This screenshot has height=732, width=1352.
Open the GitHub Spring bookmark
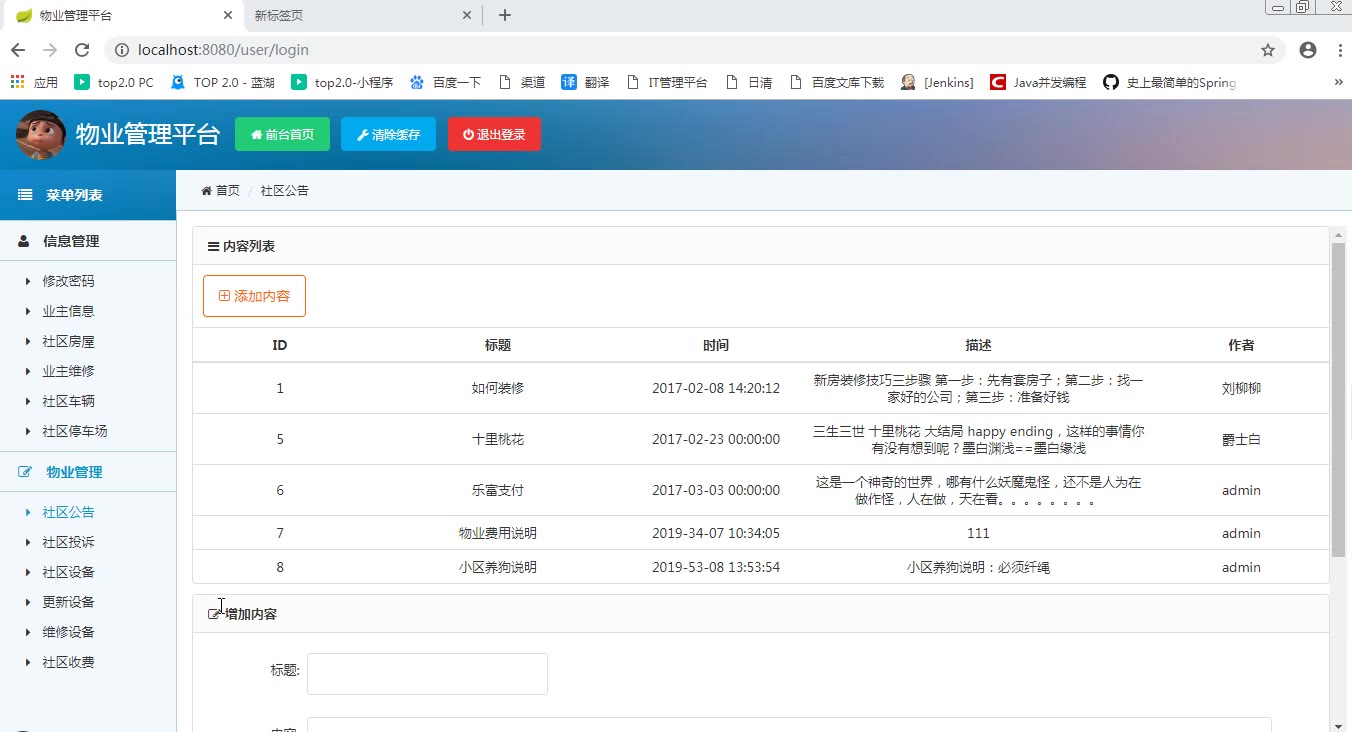click(x=1169, y=83)
